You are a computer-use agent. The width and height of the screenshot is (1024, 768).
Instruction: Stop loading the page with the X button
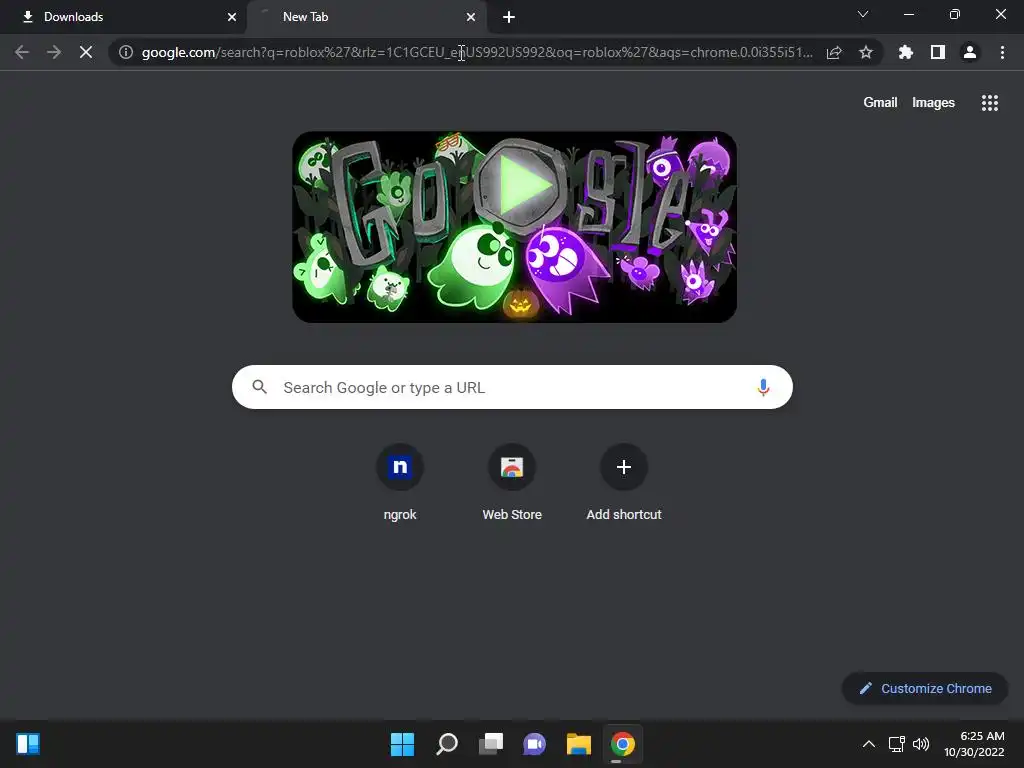(x=86, y=52)
